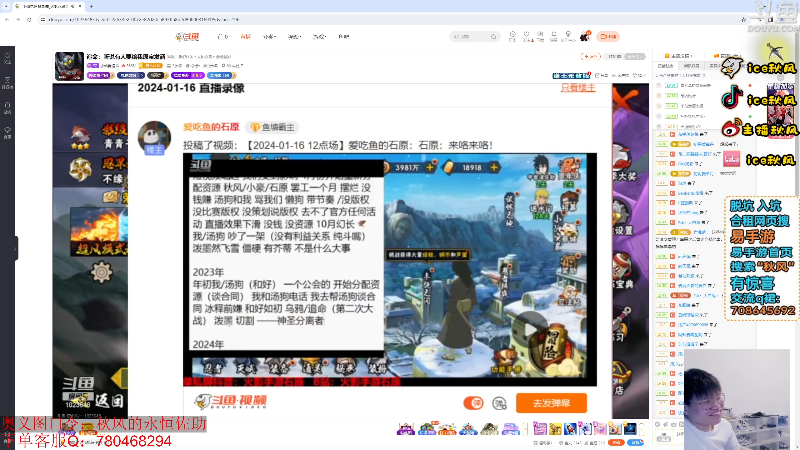Click the first purple badge pill under the title
800x450 pixels.
[99, 76]
